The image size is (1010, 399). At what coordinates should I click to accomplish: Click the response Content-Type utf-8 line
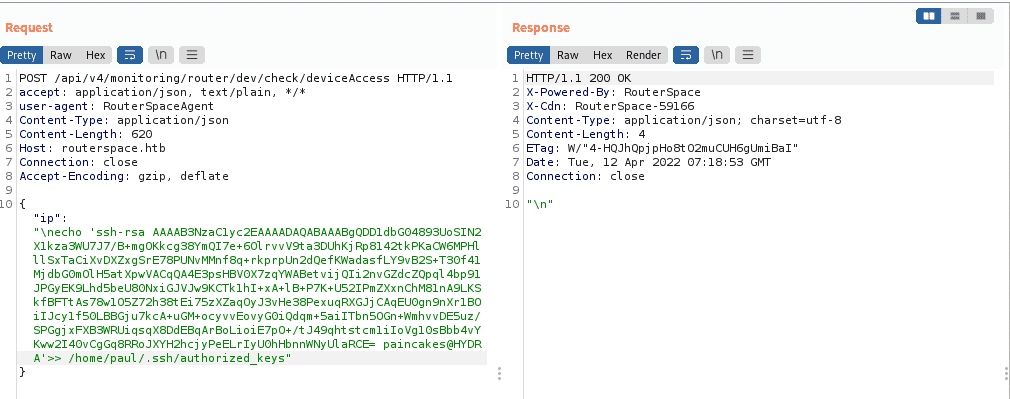684,121
